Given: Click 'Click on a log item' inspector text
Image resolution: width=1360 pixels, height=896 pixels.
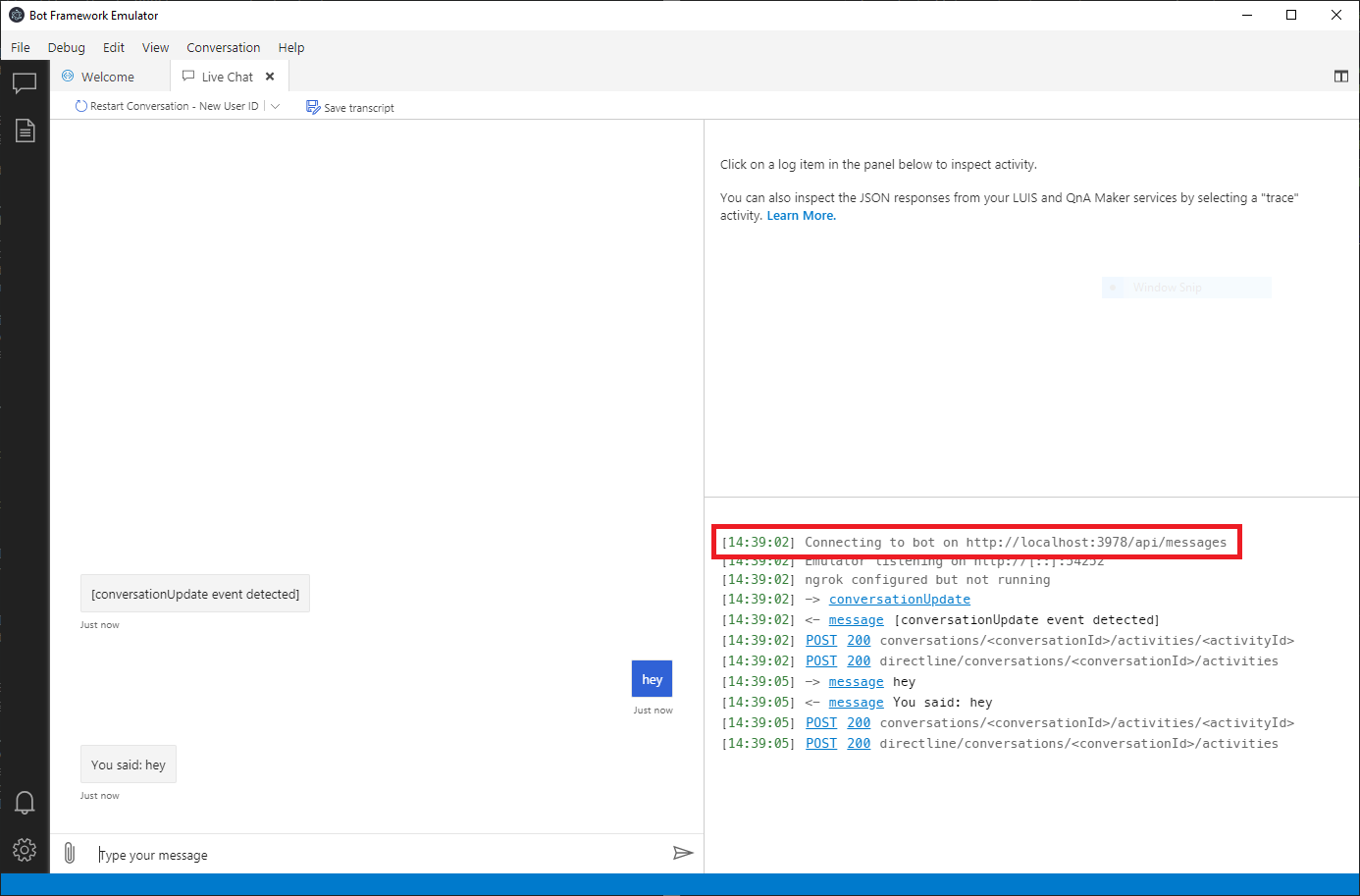Looking at the screenshot, I should tap(878, 165).
